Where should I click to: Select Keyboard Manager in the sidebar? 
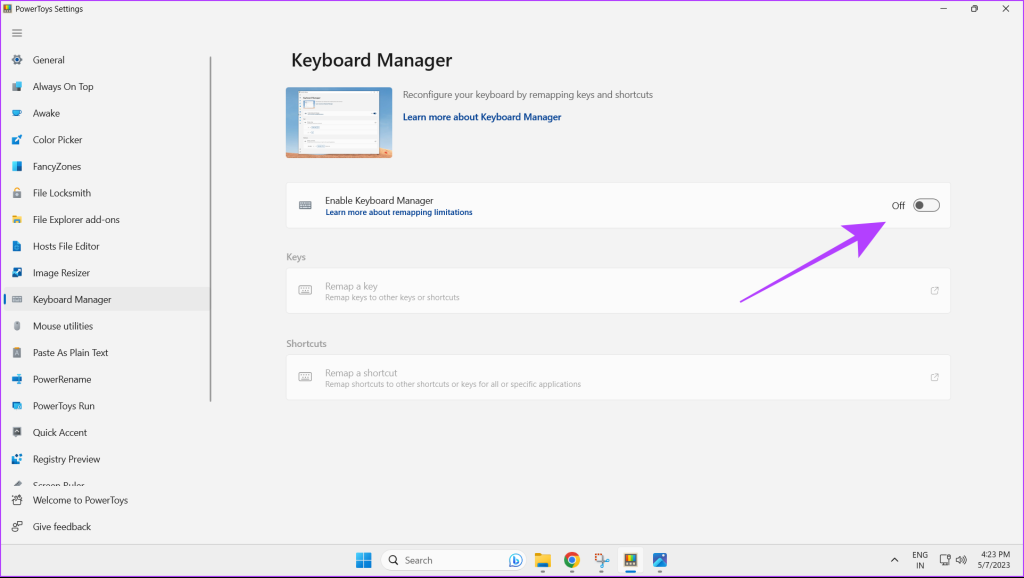106,299
